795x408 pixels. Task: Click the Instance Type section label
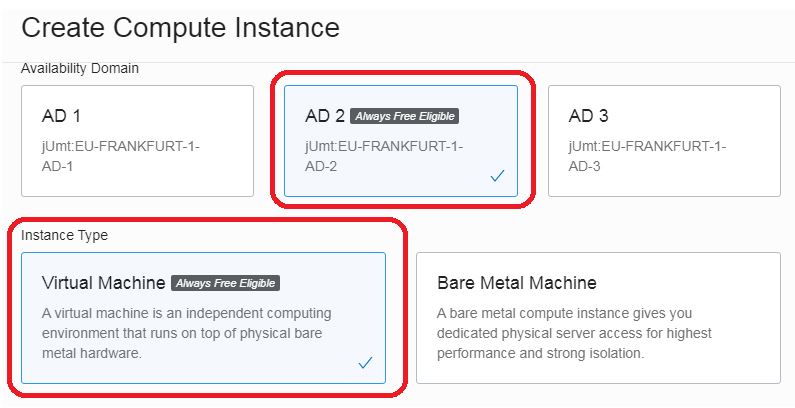coord(64,235)
